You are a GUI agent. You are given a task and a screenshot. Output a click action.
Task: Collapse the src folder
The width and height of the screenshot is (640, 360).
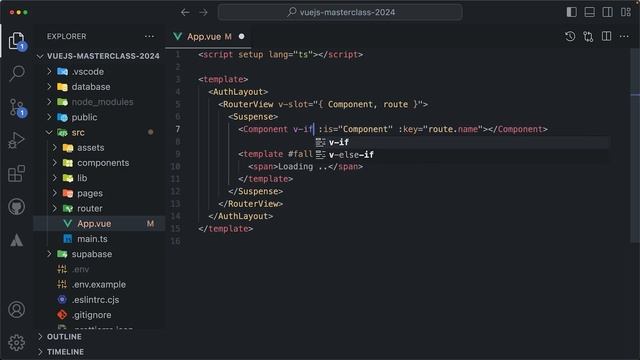point(99,132)
